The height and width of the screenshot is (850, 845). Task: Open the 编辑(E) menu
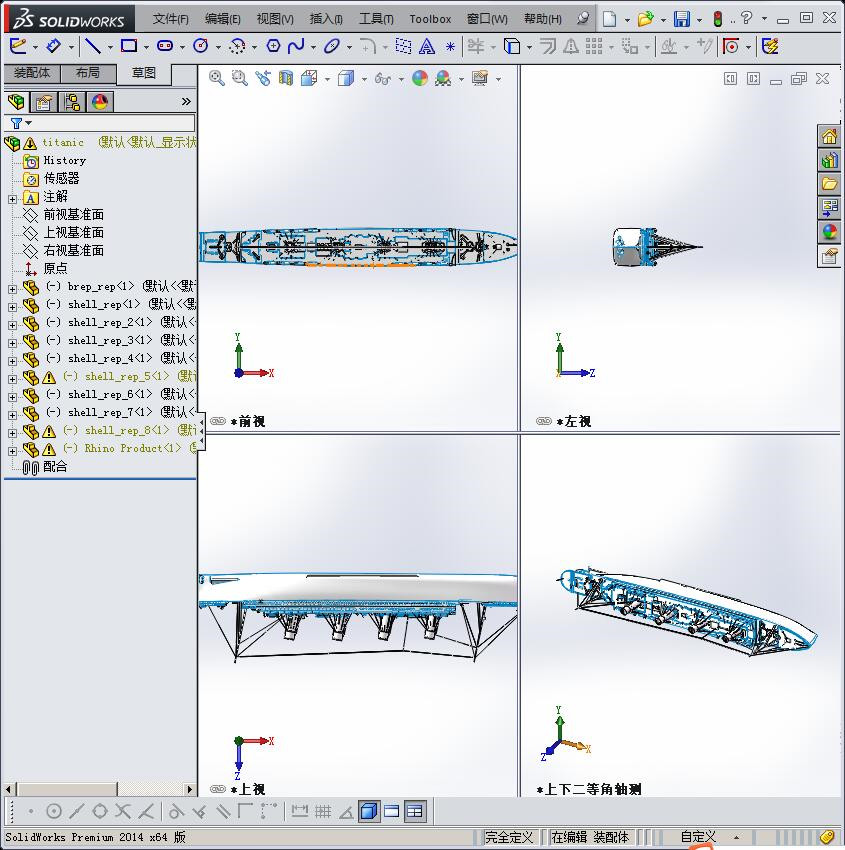tap(223, 19)
